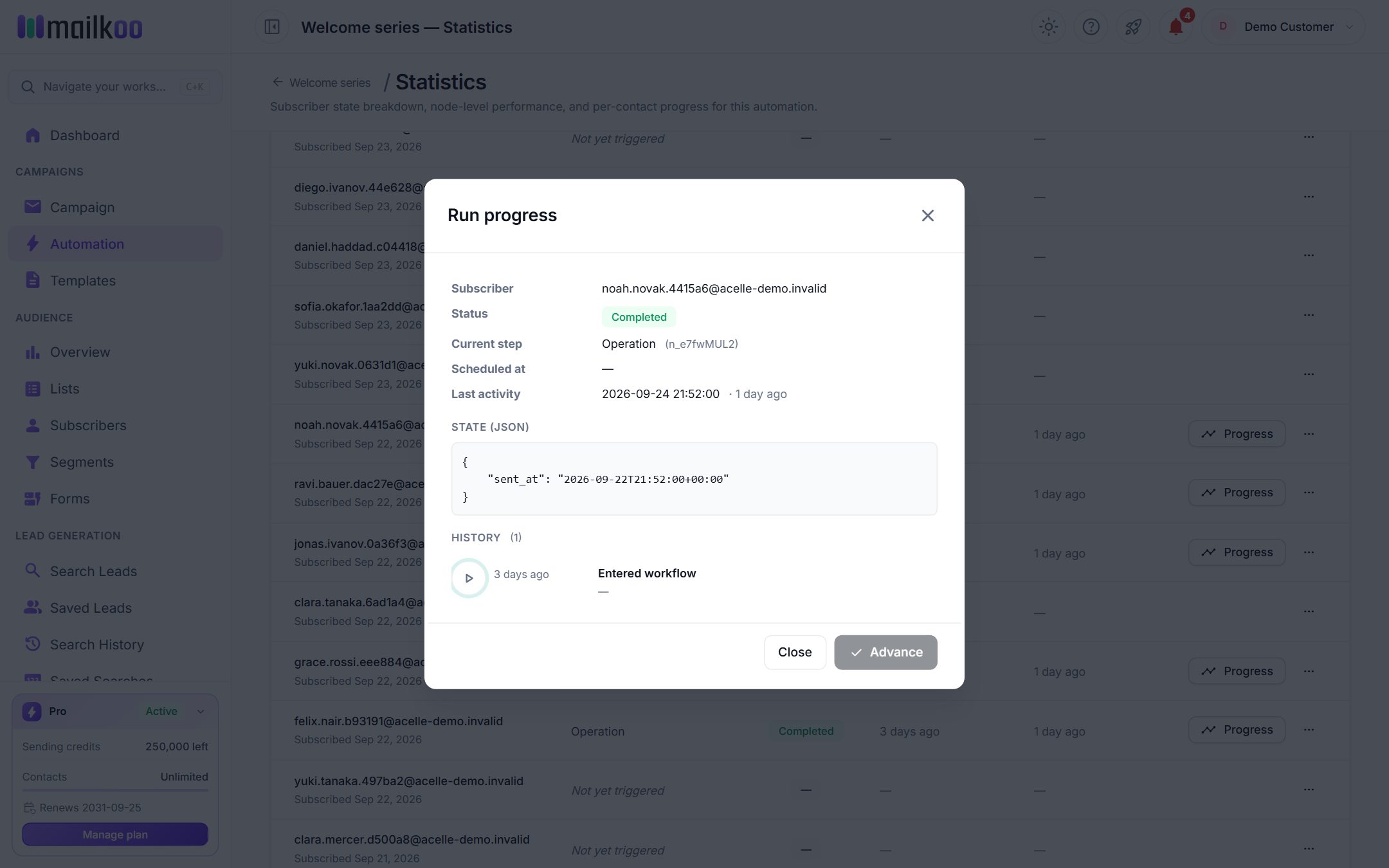Click felix.nair.b93191@acelle-demo.invalid email
Screen dimensions: 1389x868
[x=398, y=721]
